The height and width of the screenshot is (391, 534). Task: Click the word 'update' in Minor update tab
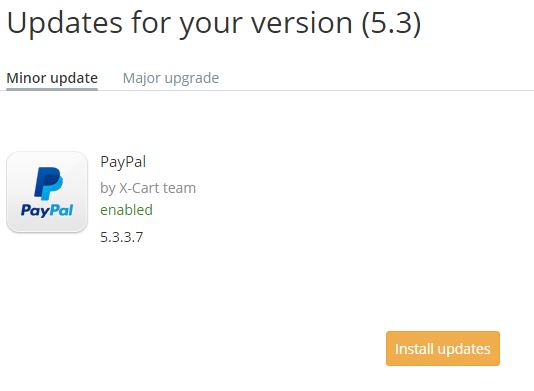pos(74,79)
